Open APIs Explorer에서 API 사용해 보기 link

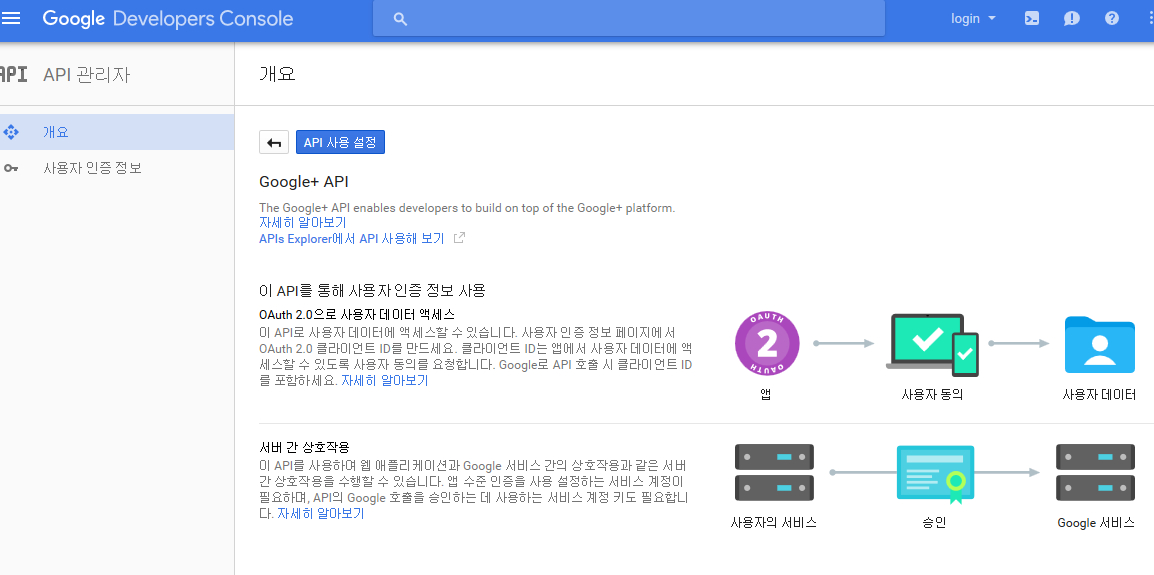[351, 239]
